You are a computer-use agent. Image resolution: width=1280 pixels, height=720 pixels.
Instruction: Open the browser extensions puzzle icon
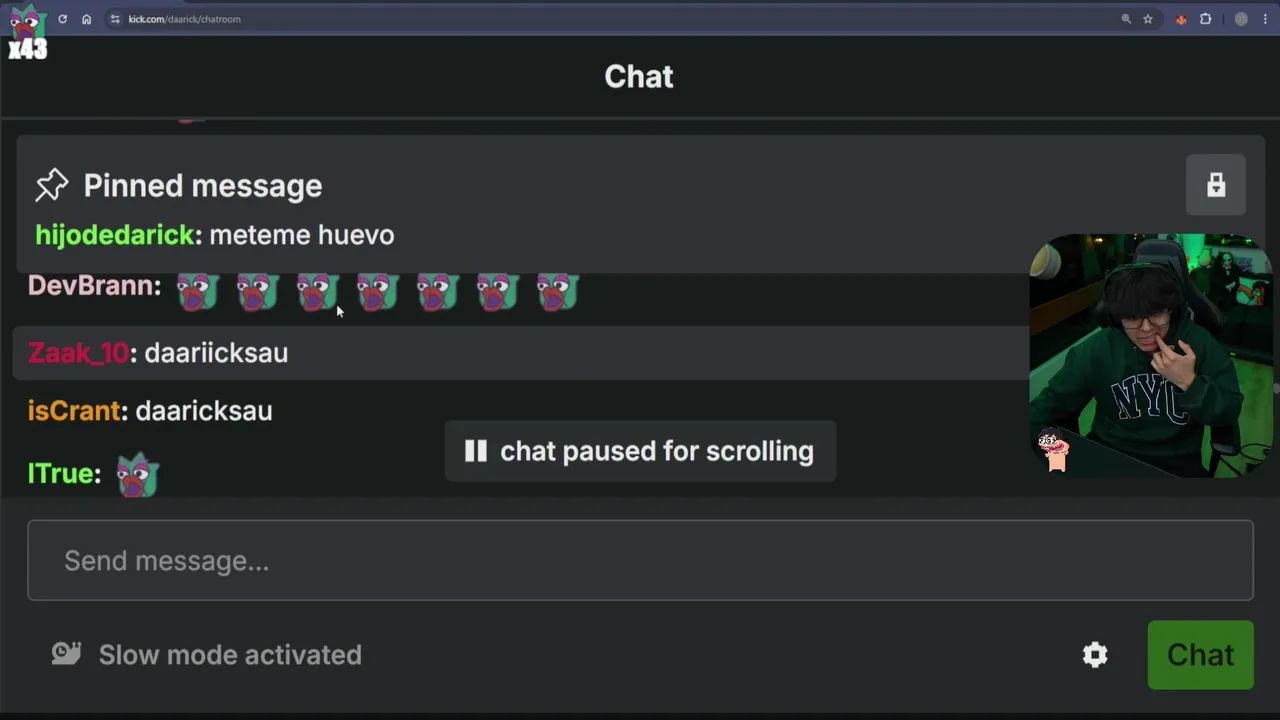[x=1206, y=19]
